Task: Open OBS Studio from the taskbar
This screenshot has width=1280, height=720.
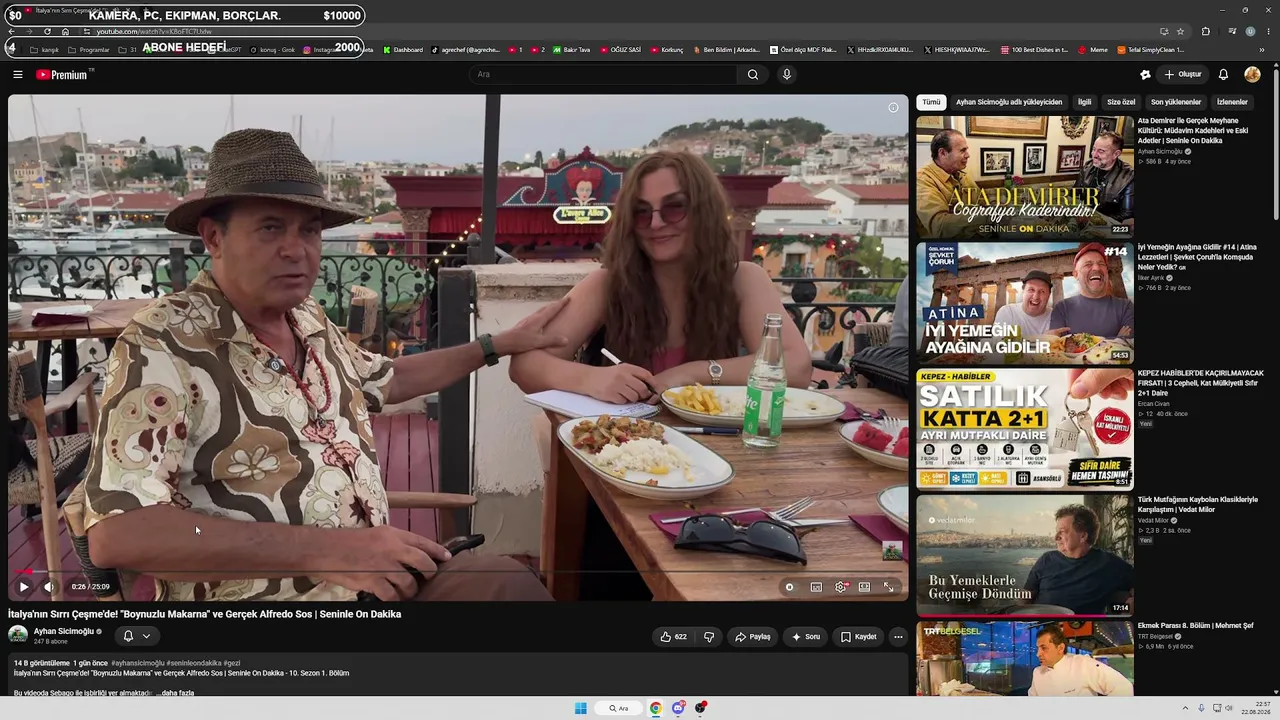Action: pyautogui.click(x=701, y=708)
